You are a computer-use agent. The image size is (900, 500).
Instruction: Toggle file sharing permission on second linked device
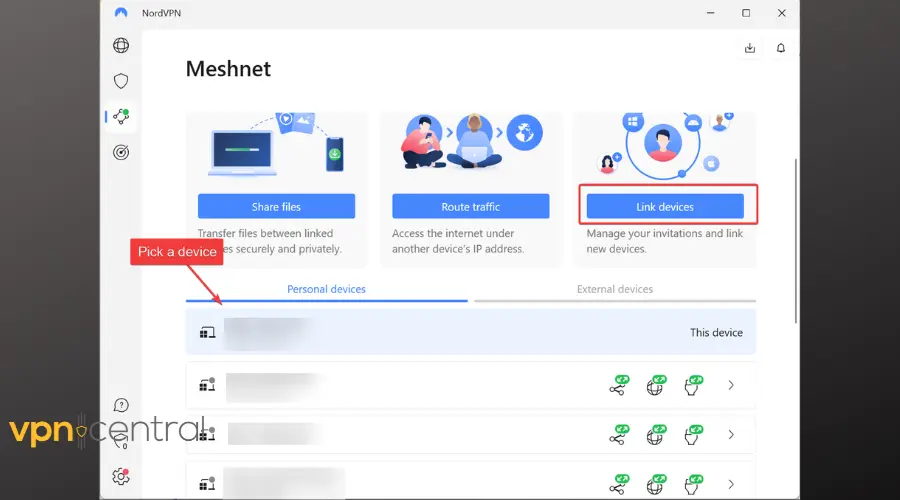(x=619, y=435)
